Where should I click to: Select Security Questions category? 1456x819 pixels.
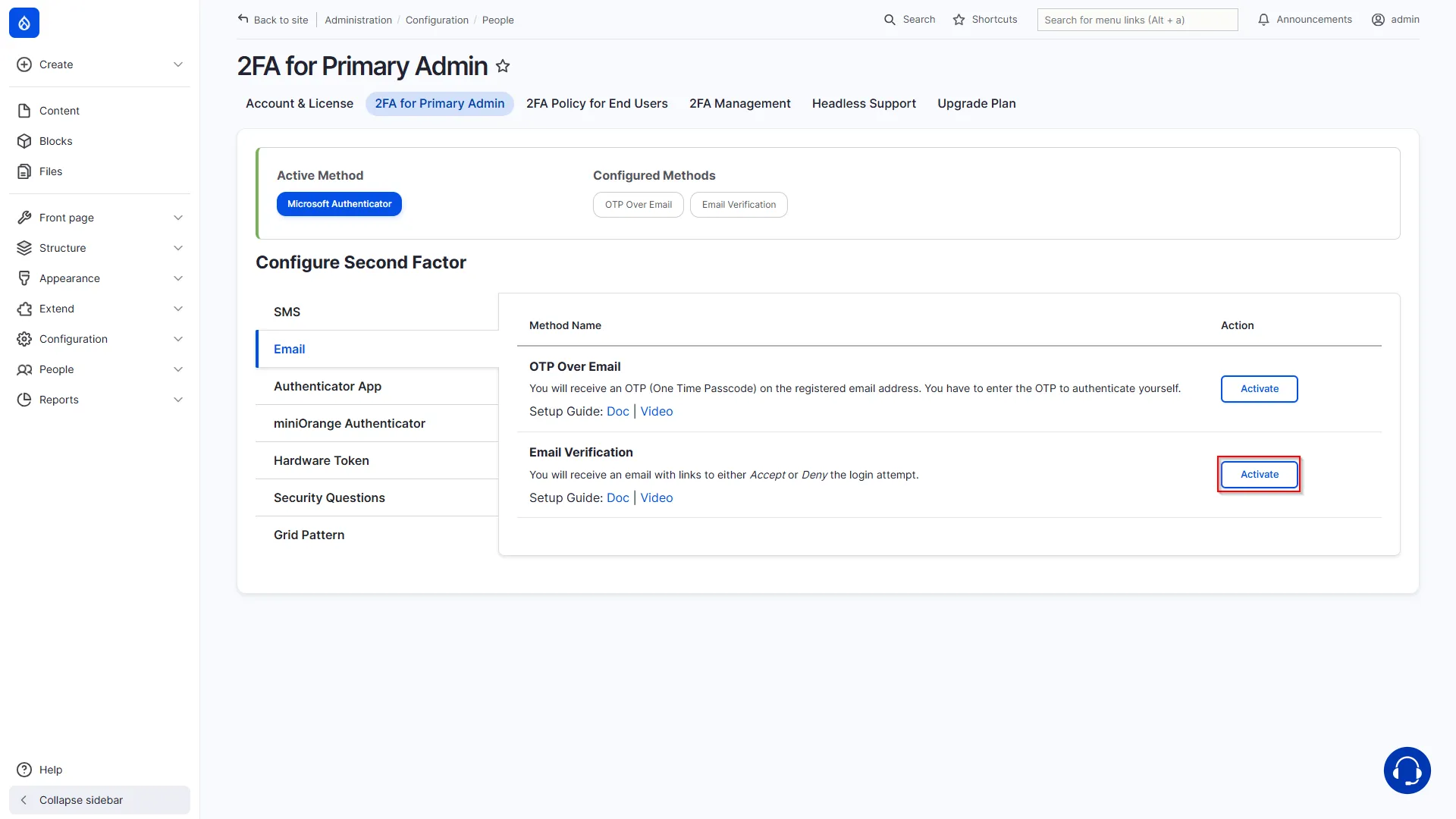click(x=377, y=497)
